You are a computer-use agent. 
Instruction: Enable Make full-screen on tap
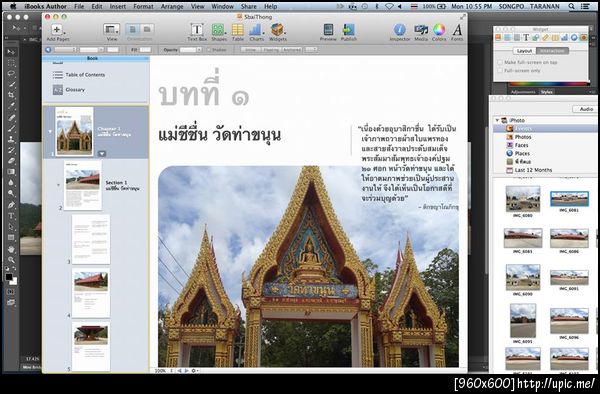pyautogui.click(x=500, y=62)
